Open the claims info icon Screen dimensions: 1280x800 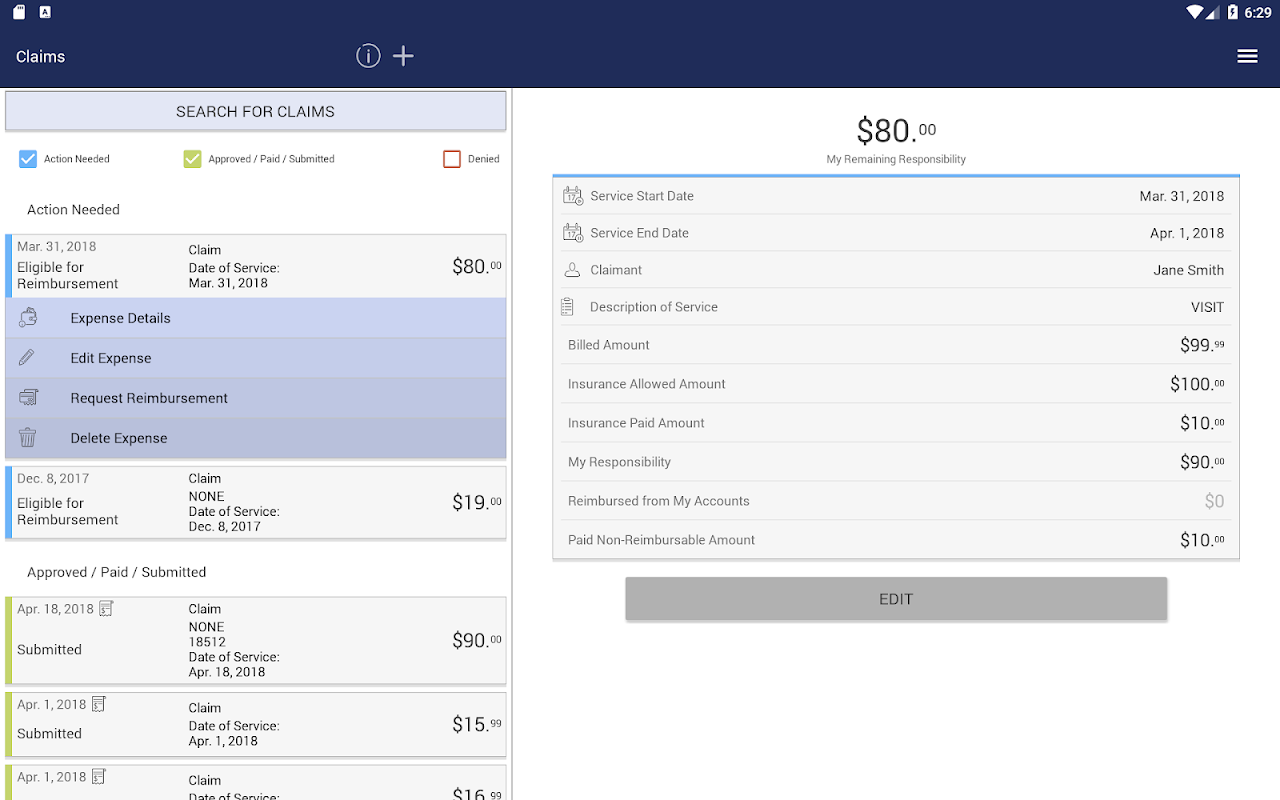(x=368, y=56)
